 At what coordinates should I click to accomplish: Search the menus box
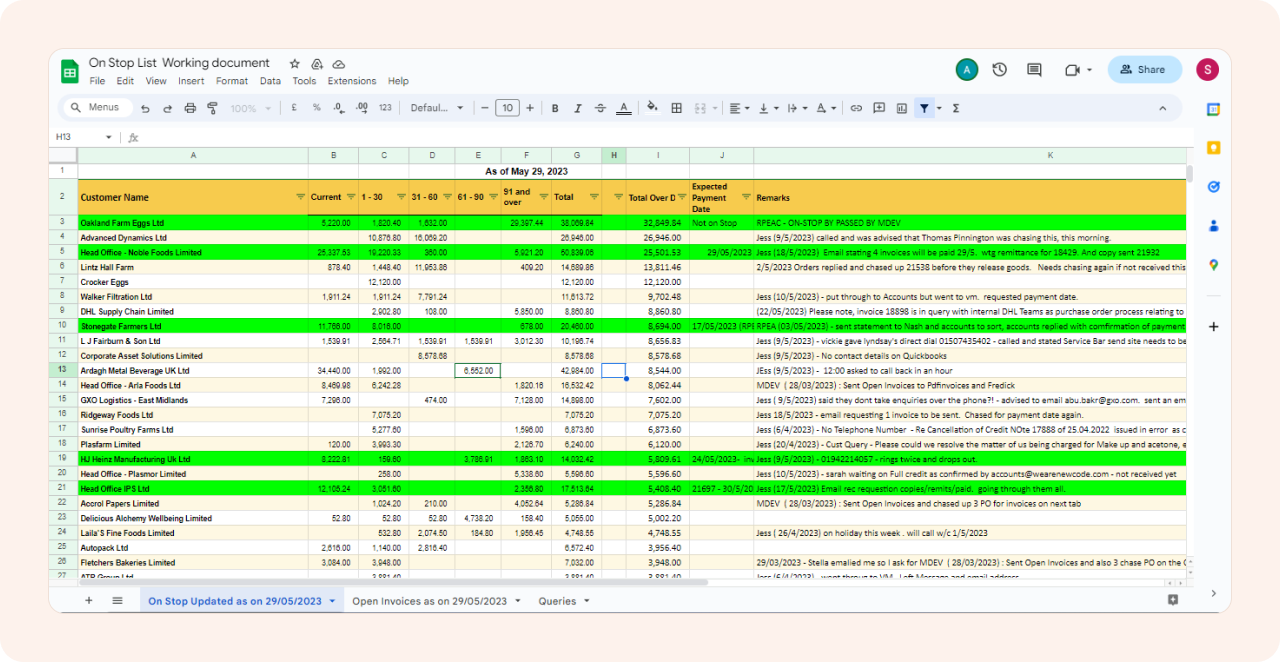[96, 108]
